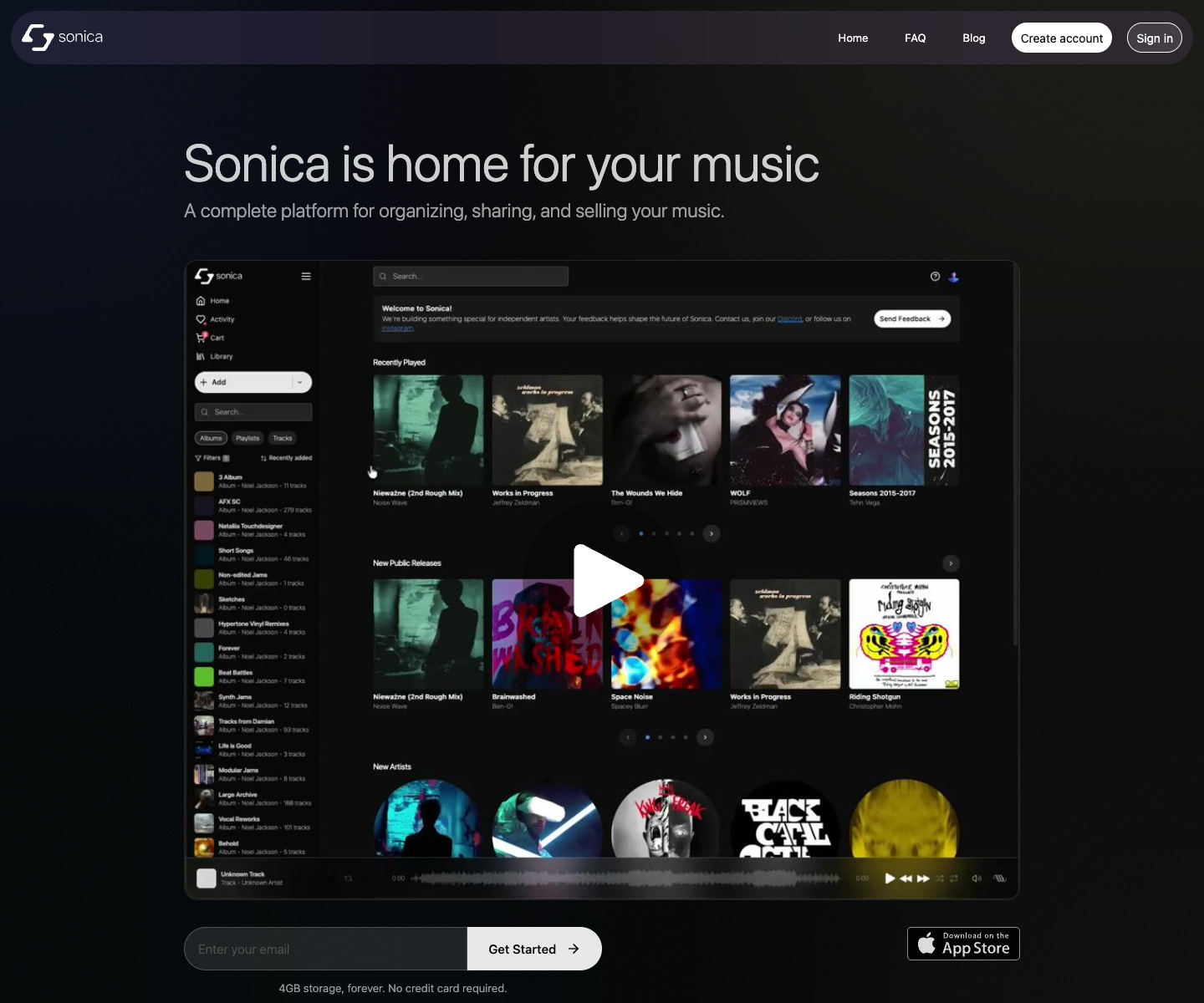Image resolution: width=1204 pixels, height=1003 pixels.
Task: Open the Large Archive album row
Action: [253, 798]
